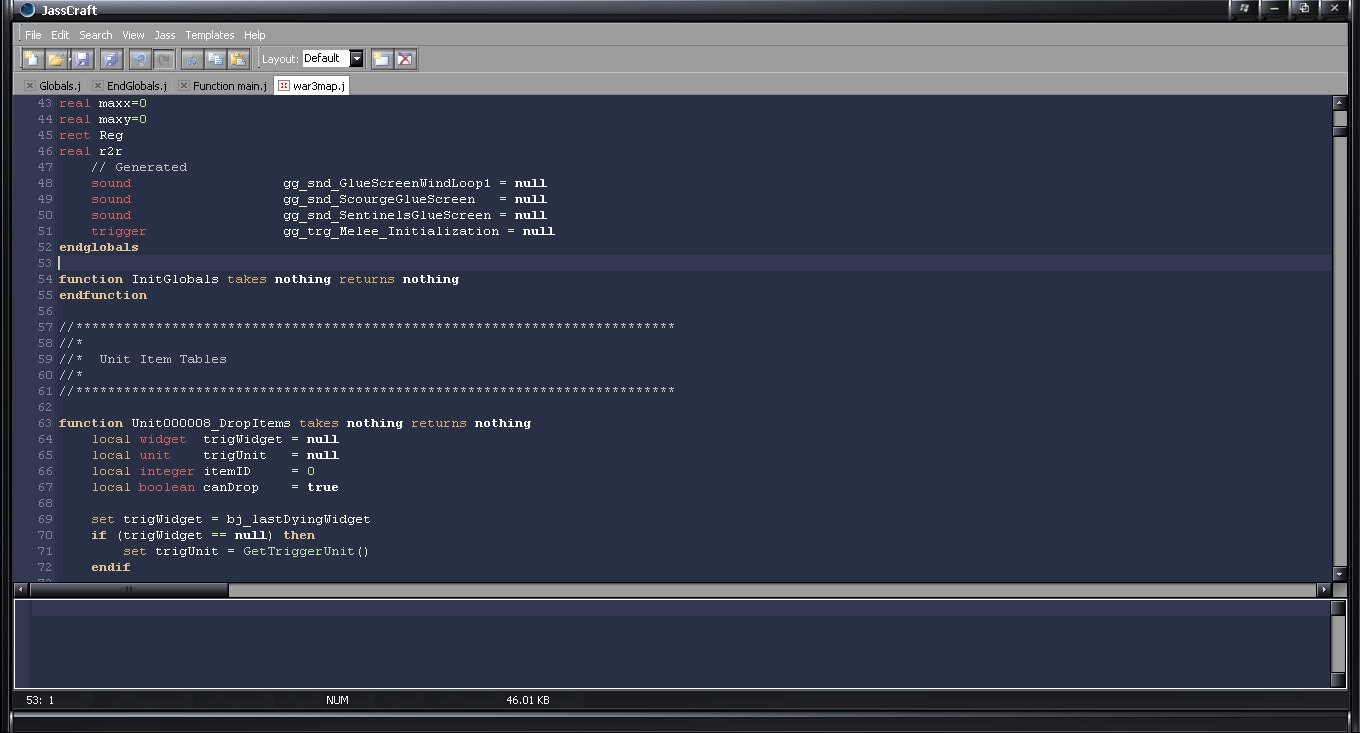This screenshot has height=733, width=1364.
Task: Click 'gg_trg_Melee_Initialization' on line 51
Action: click(391, 231)
